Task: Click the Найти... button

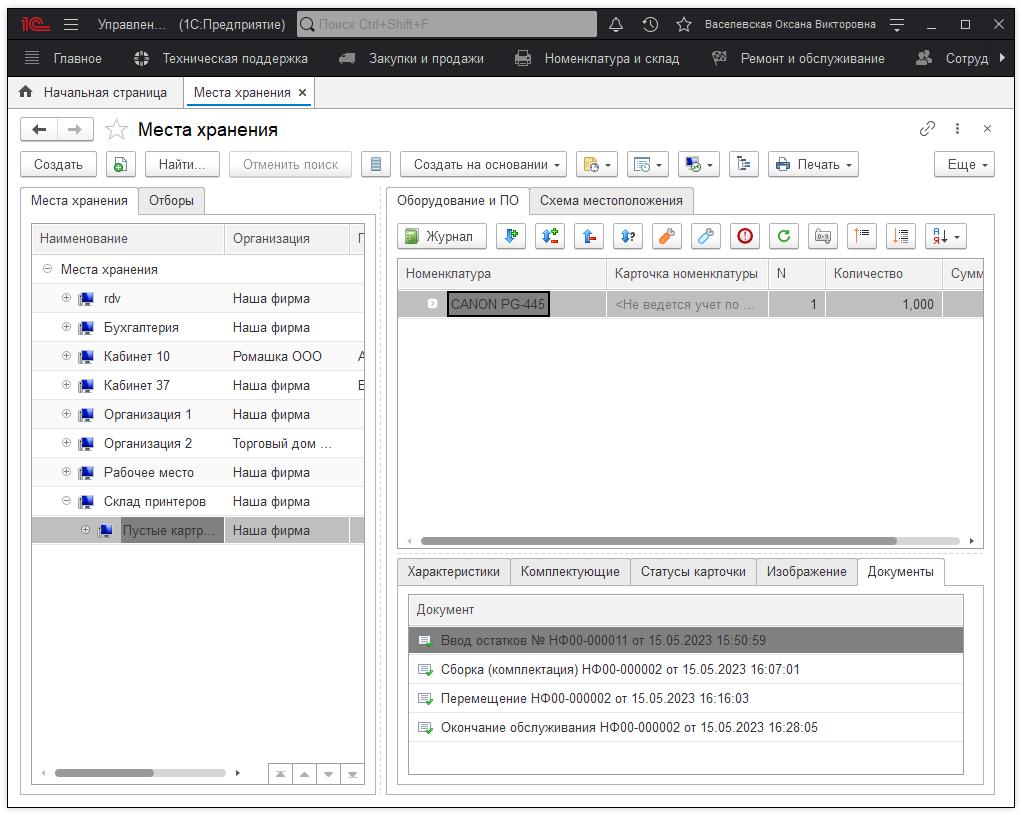Action: (182, 165)
